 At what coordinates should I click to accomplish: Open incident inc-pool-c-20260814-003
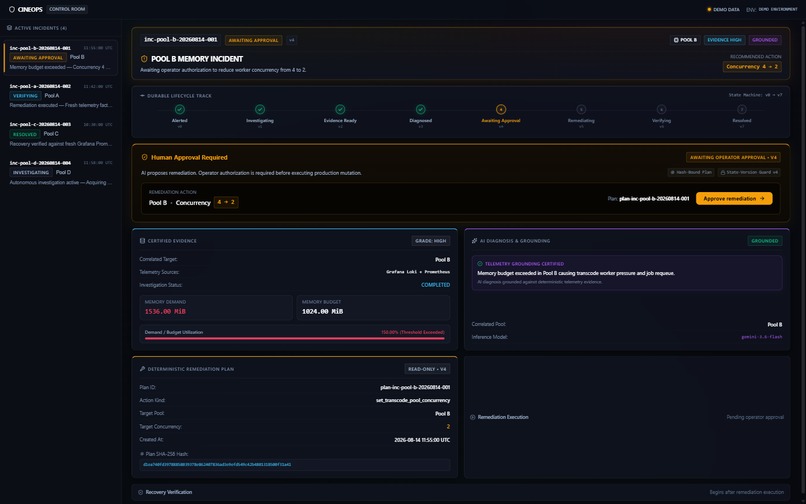(61, 134)
